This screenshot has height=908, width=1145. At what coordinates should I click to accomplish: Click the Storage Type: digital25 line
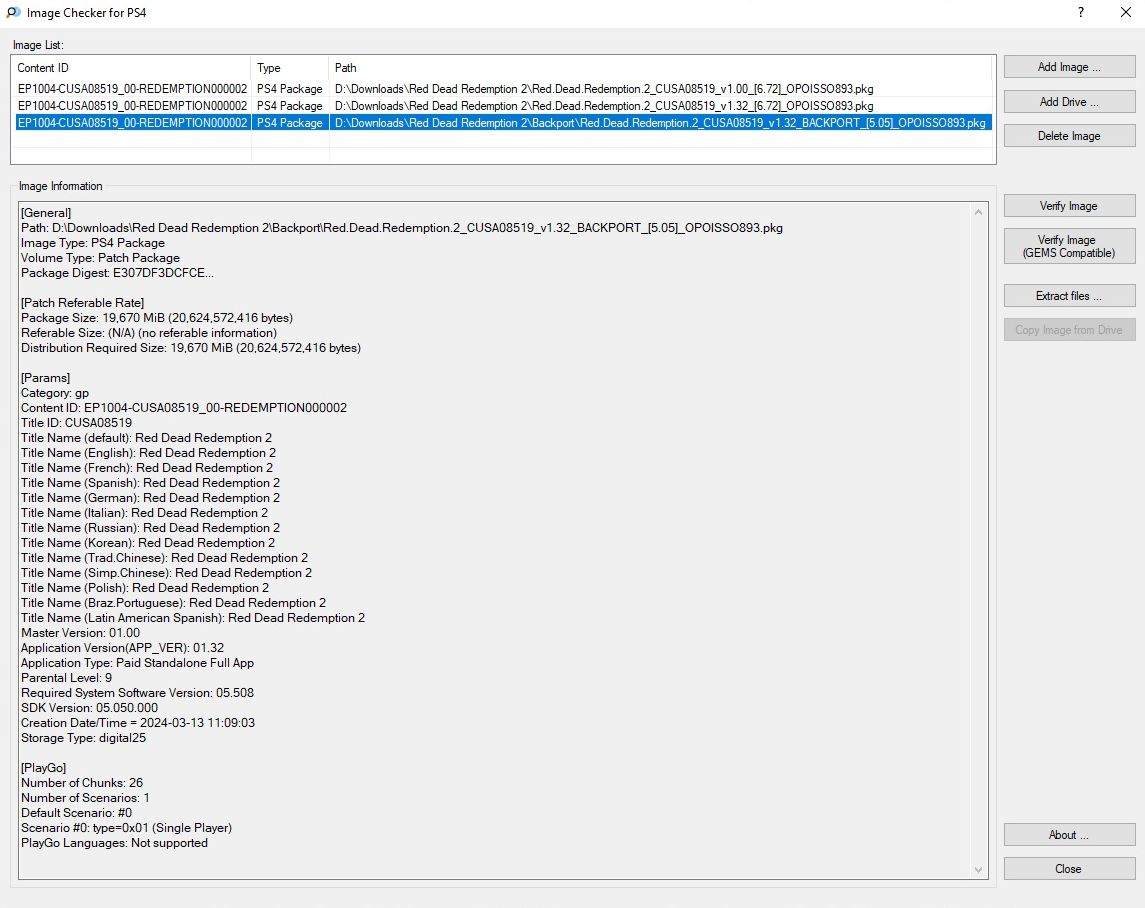click(83, 738)
